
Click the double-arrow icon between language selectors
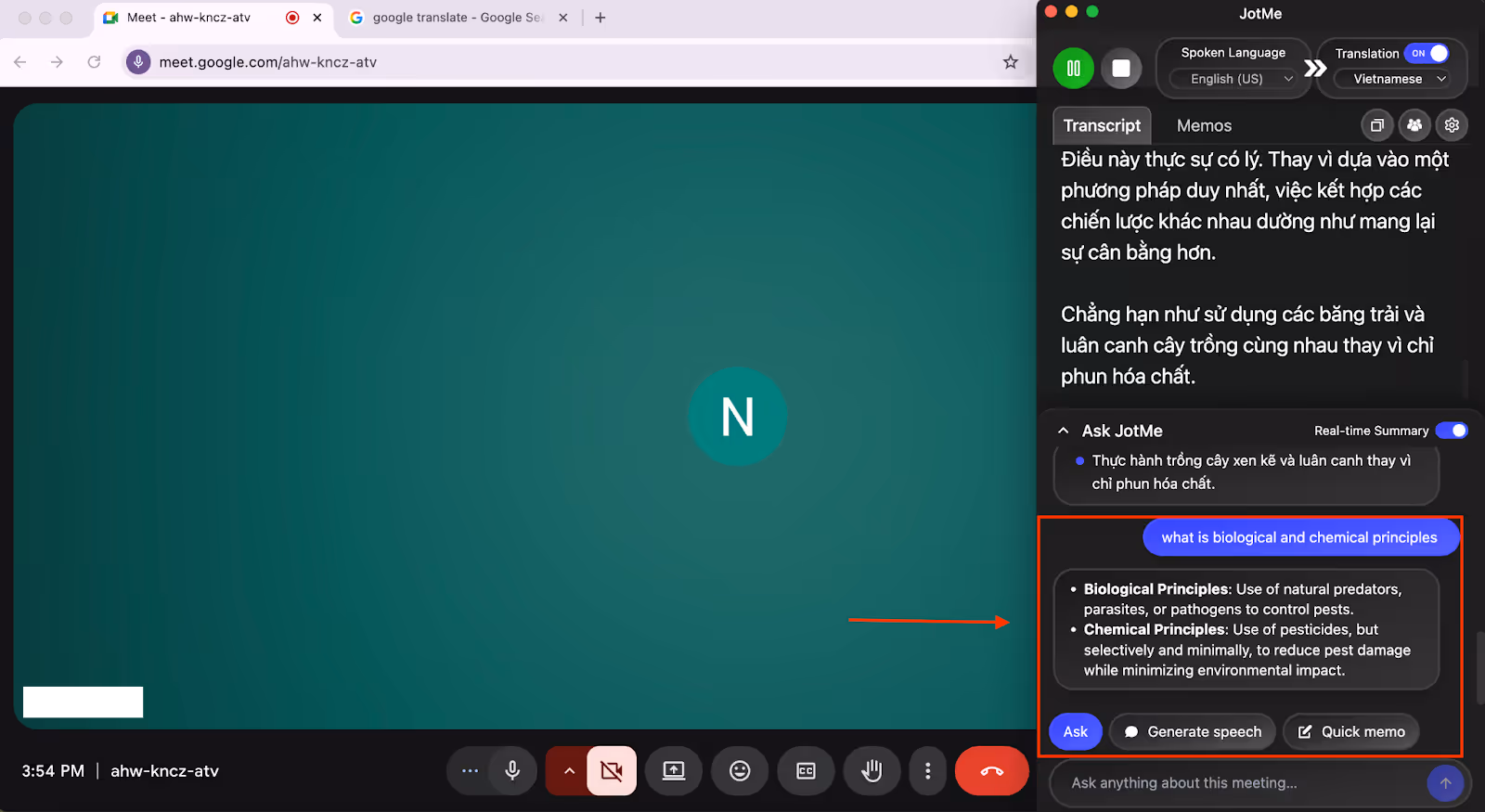pos(1314,68)
